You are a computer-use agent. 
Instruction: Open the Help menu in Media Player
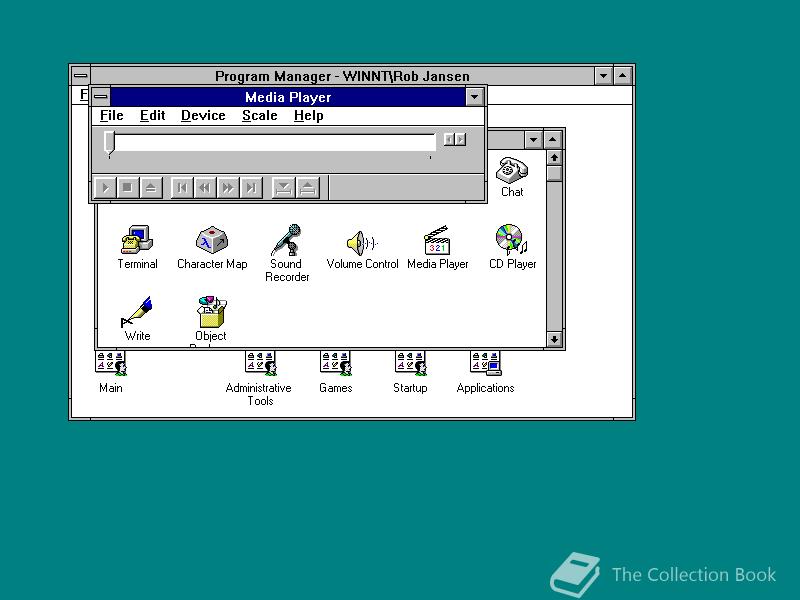tap(309, 116)
